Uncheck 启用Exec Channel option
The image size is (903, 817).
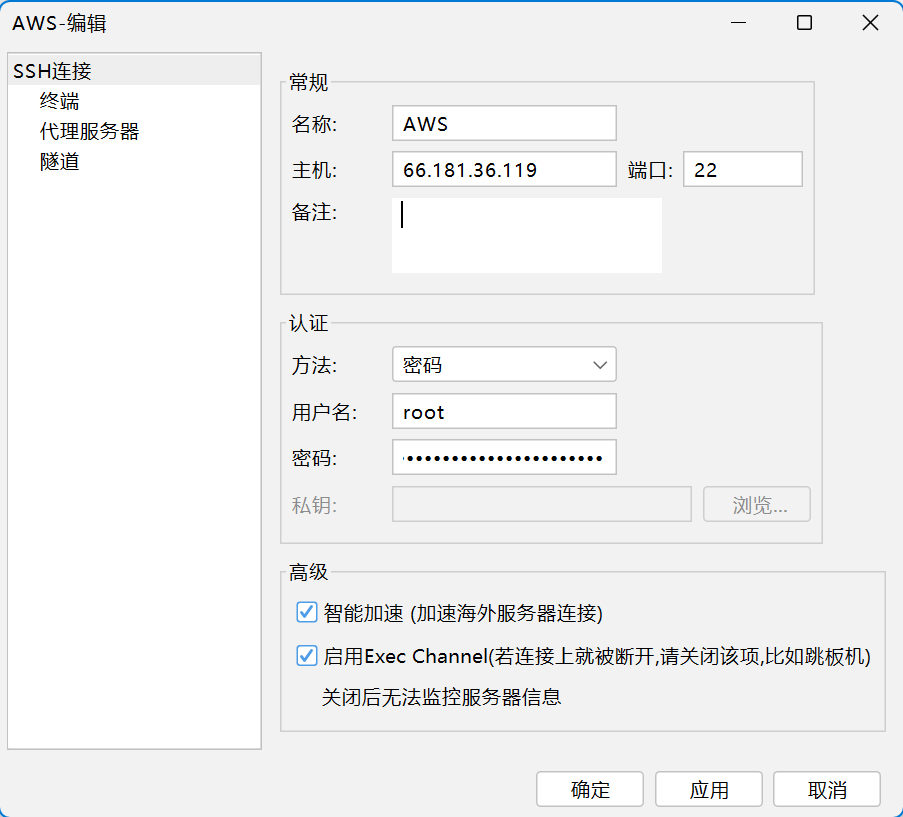pyautogui.click(x=307, y=657)
